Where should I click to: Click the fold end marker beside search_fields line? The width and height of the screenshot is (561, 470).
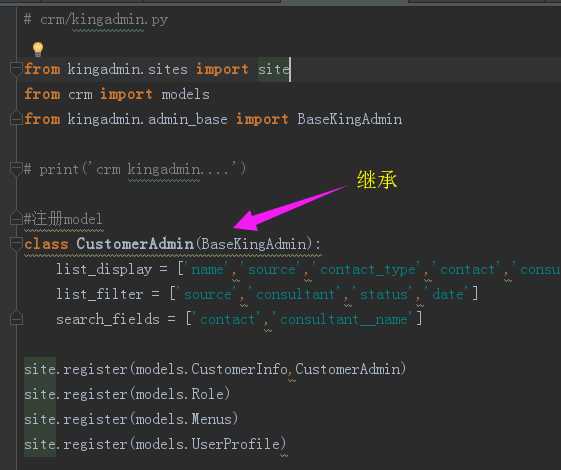[x=16, y=318]
